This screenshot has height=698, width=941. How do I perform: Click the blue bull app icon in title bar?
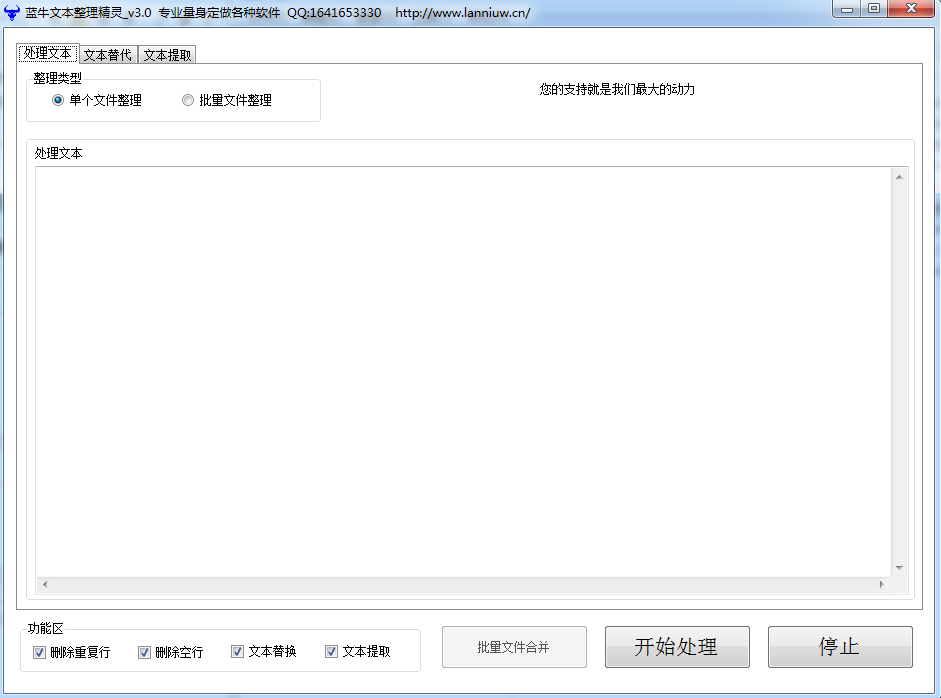coord(12,12)
